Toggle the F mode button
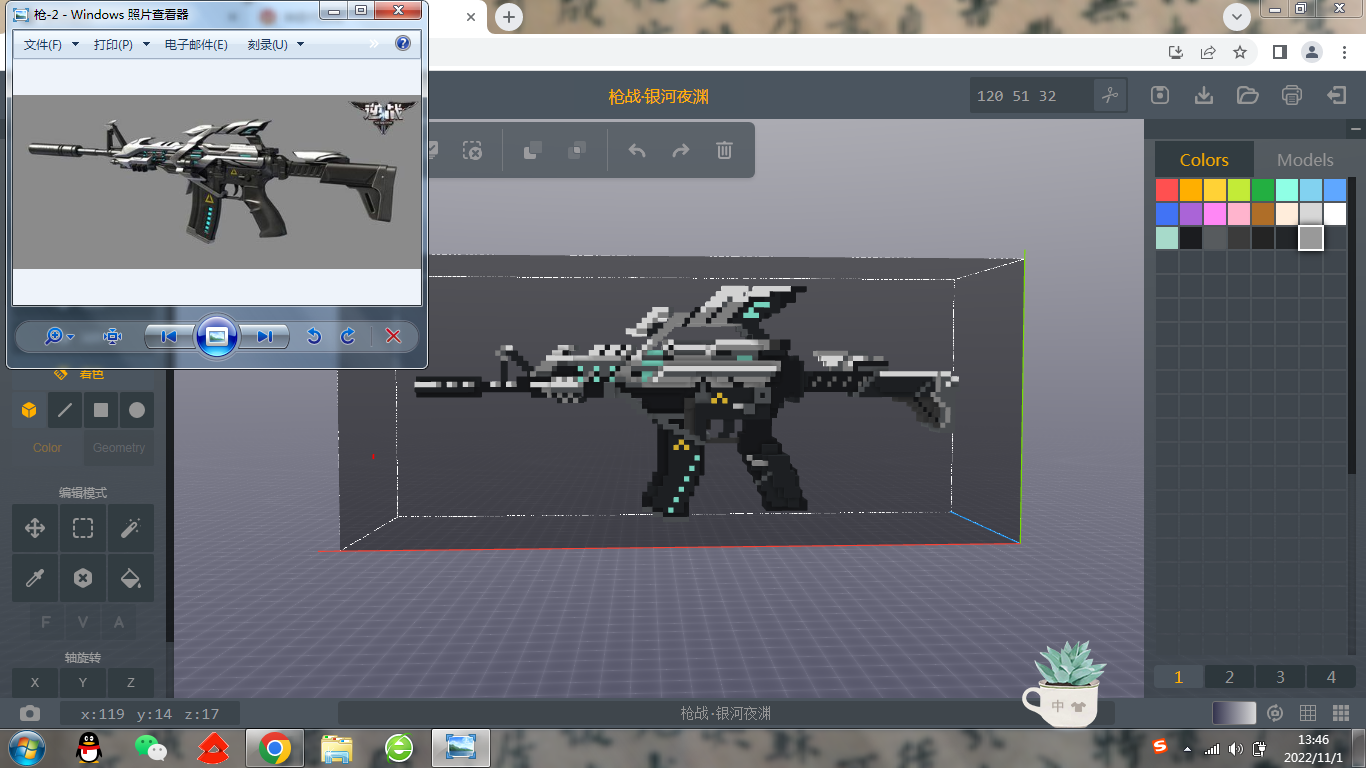Screen dimensions: 1366x768 coord(46,623)
